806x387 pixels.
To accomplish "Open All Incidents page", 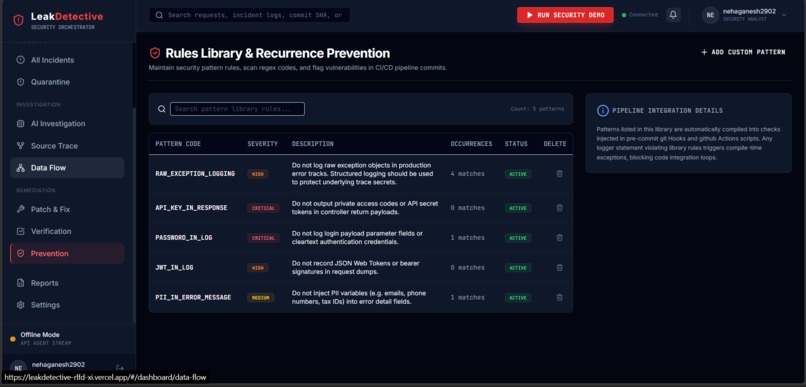I will pyautogui.click(x=67, y=60).
